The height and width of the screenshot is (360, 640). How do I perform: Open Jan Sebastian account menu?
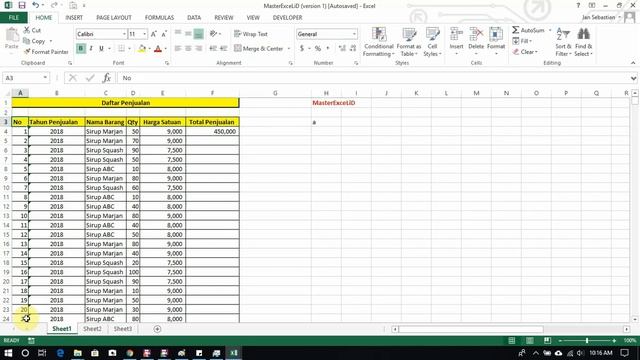(x=601, y=18)
